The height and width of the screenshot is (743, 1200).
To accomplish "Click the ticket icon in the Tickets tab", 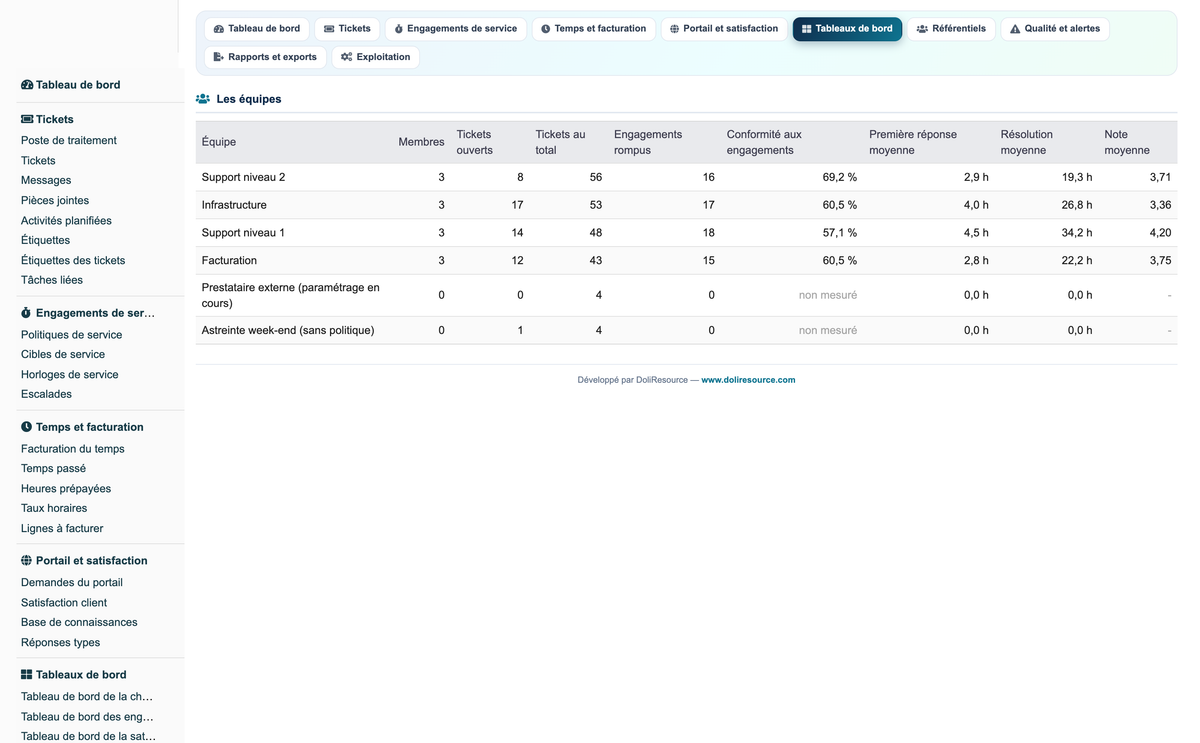I will click(329, 29).
